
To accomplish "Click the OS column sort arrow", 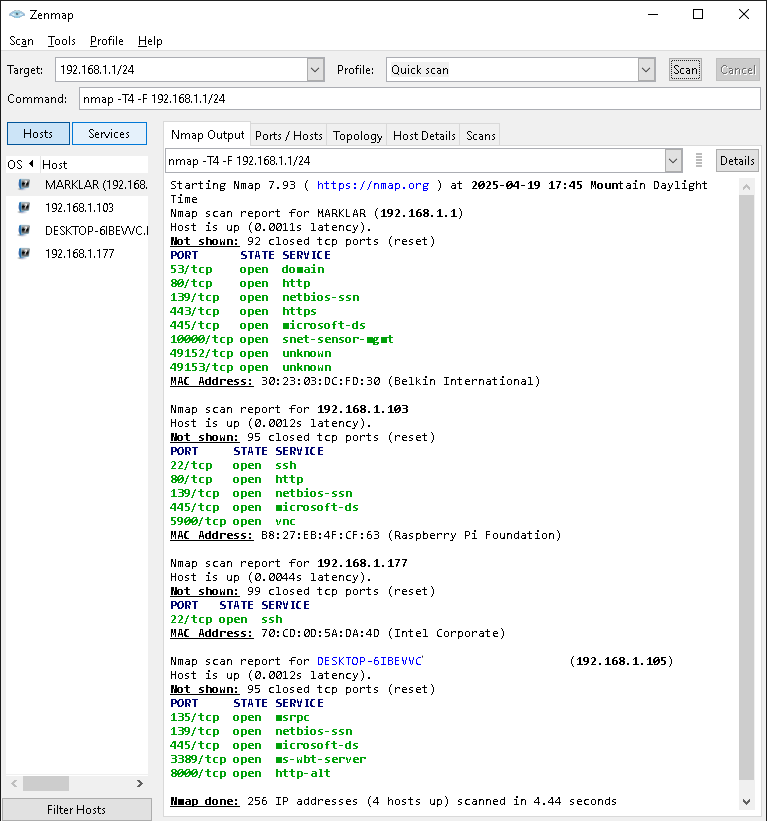I will 31,164.
